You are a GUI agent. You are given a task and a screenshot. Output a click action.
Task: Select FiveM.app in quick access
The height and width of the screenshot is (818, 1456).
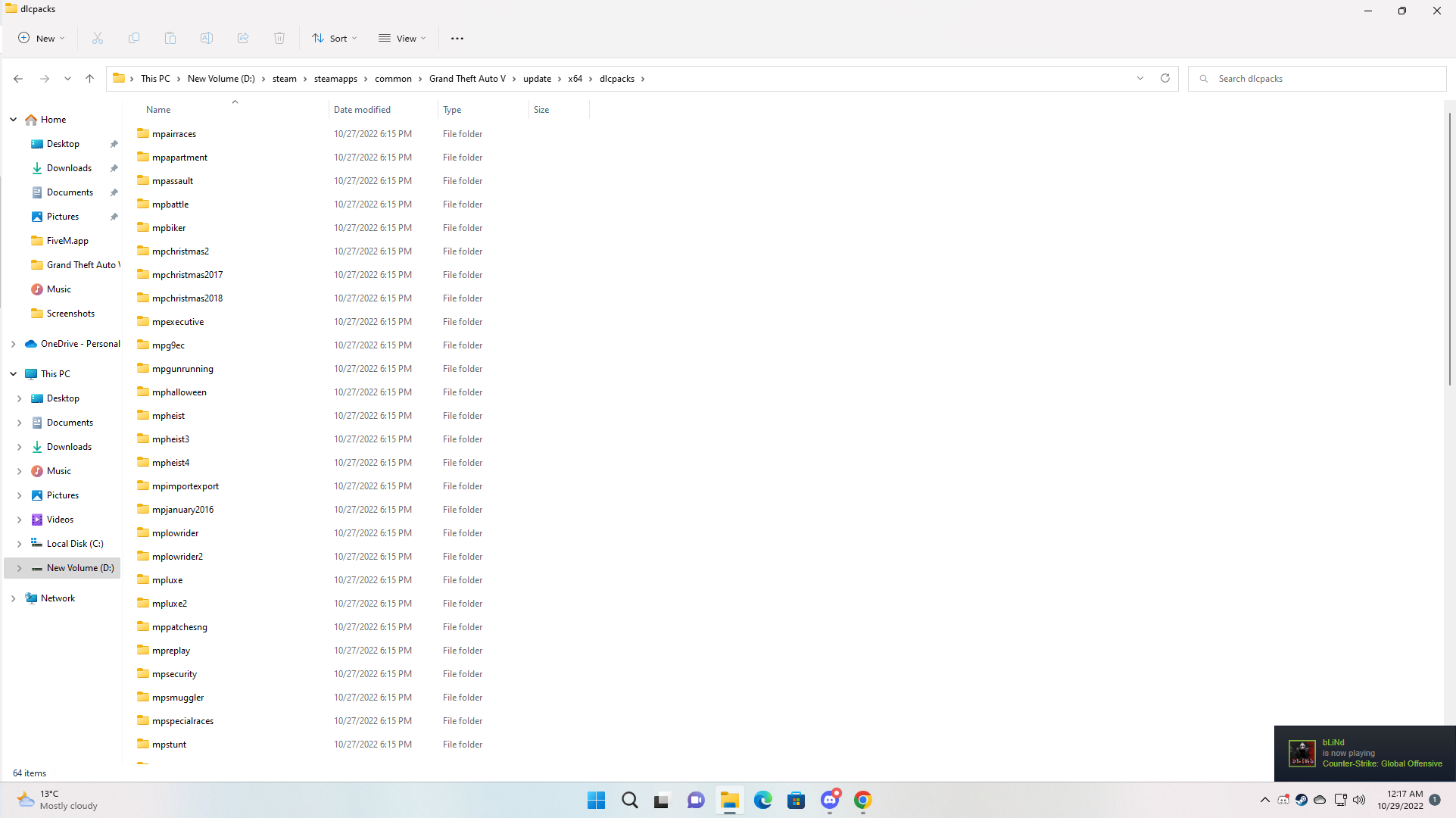pos(67,241)
